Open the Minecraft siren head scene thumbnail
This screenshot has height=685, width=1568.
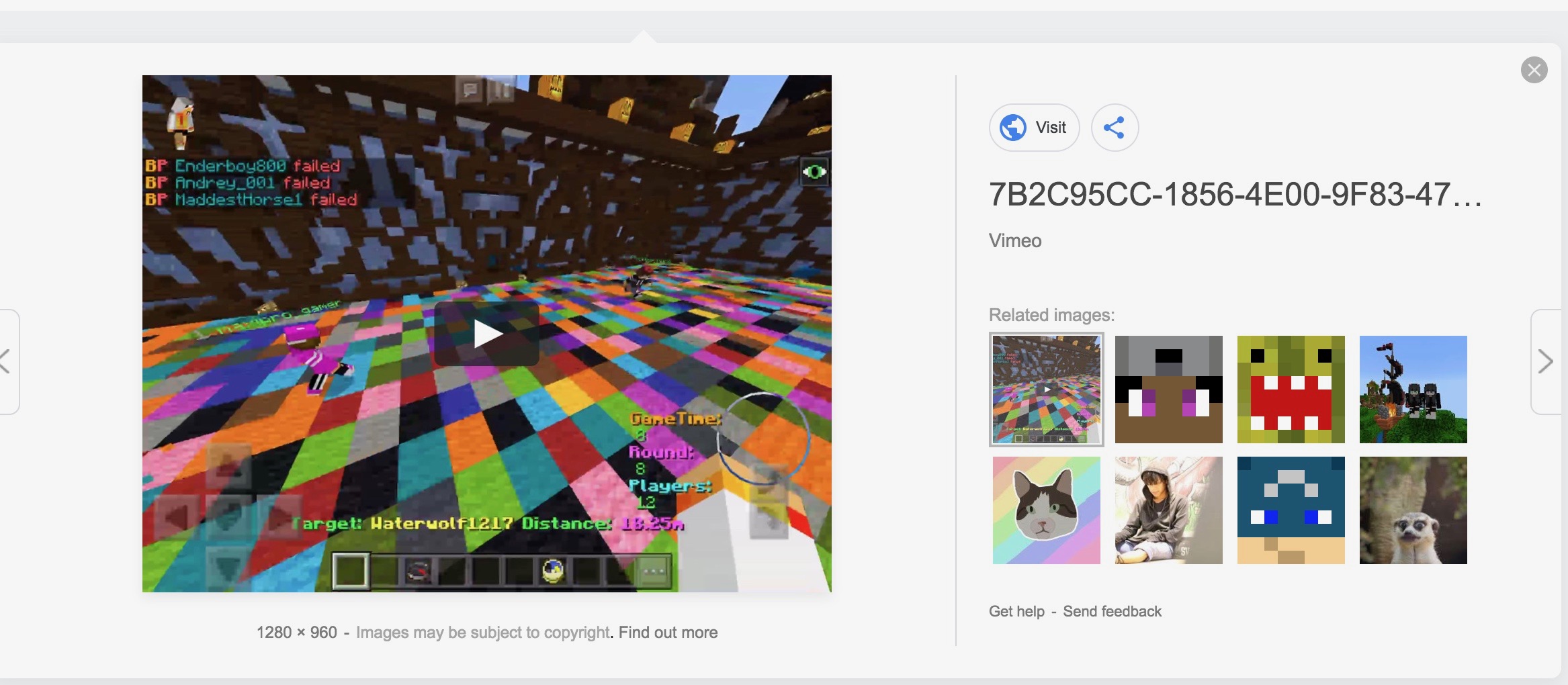(x=1413, y=390)
